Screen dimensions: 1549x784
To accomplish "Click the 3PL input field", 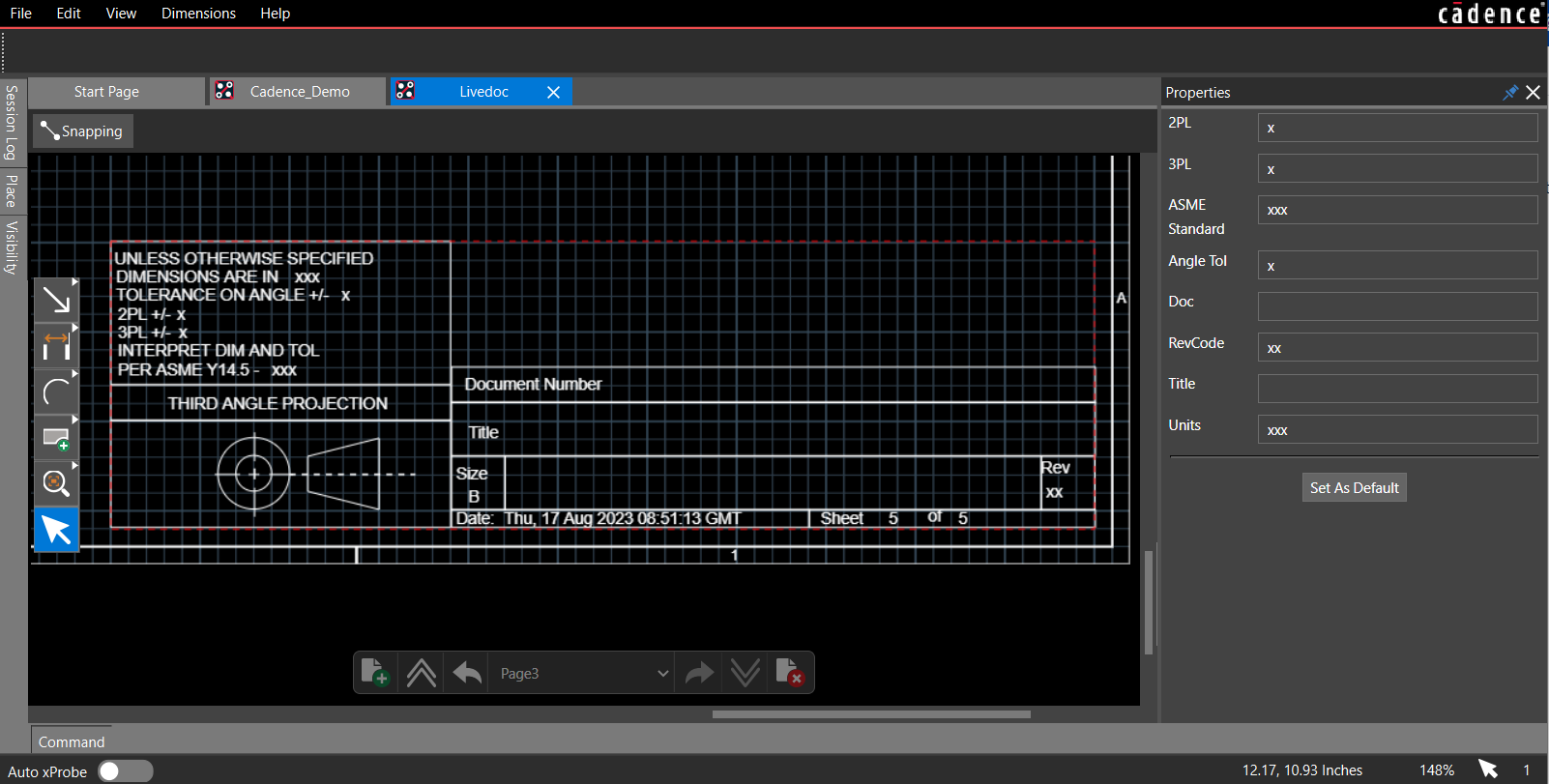I will pyautogui.click(x=1397, y=168).
